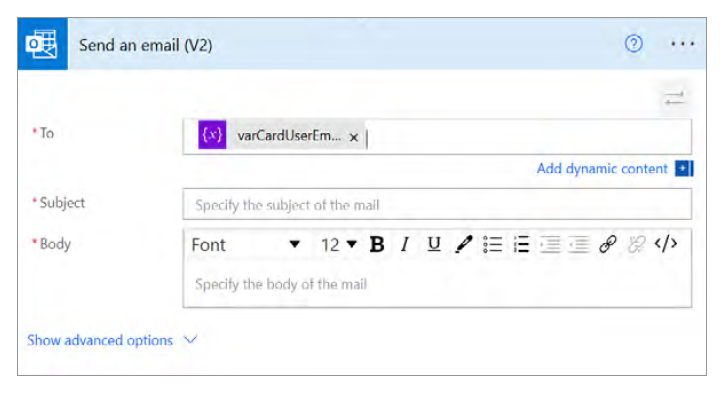This screenshot has height=408, width=724.
Task: Click the Add dynamic content link
Action: coord(601,168)
